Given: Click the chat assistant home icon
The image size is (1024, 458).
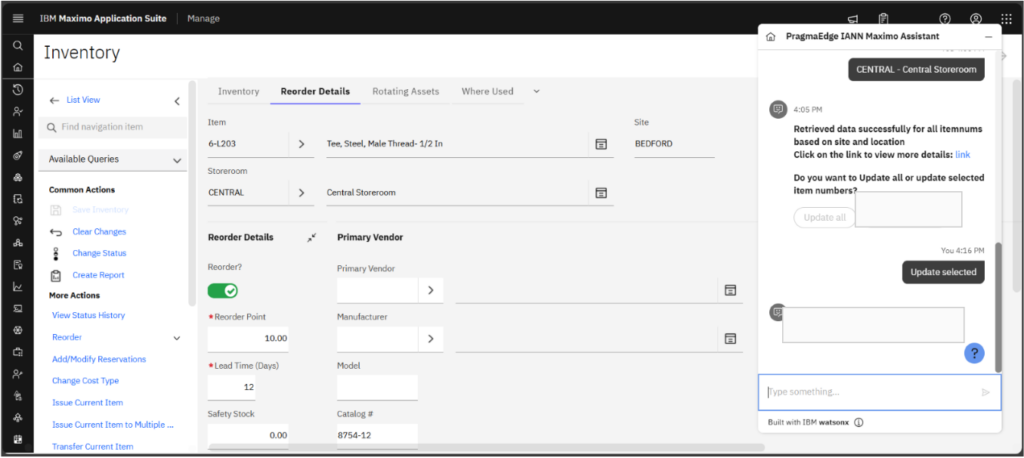Looking at the screenshot, I should pyautogui.click(x=771, y=37).
